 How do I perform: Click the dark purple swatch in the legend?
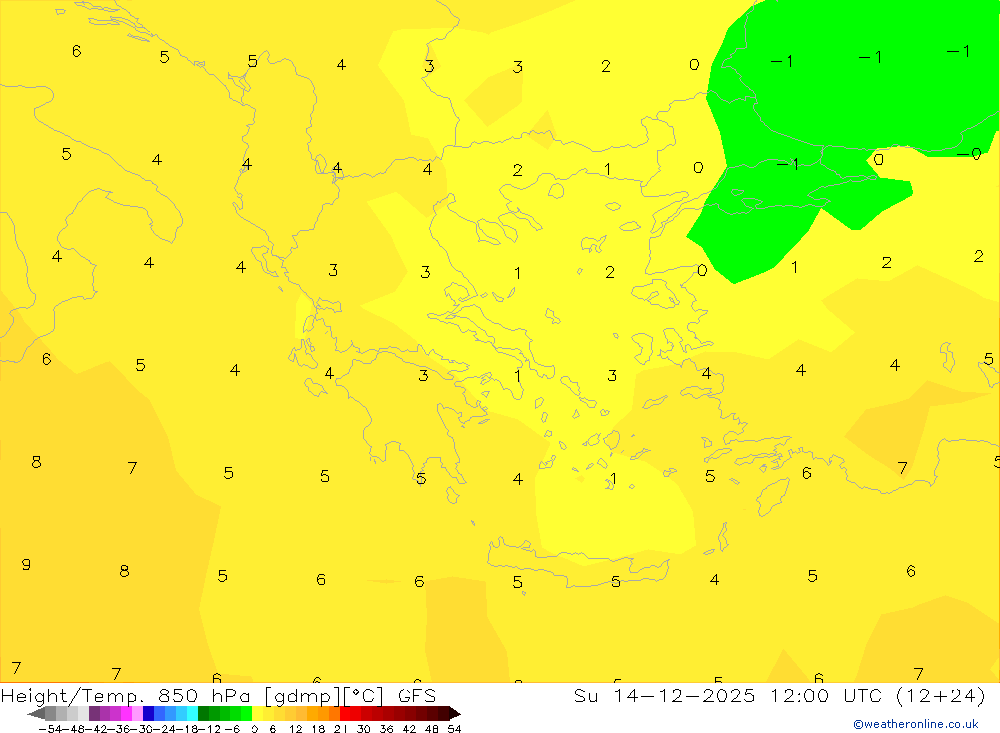coord(94,713)
